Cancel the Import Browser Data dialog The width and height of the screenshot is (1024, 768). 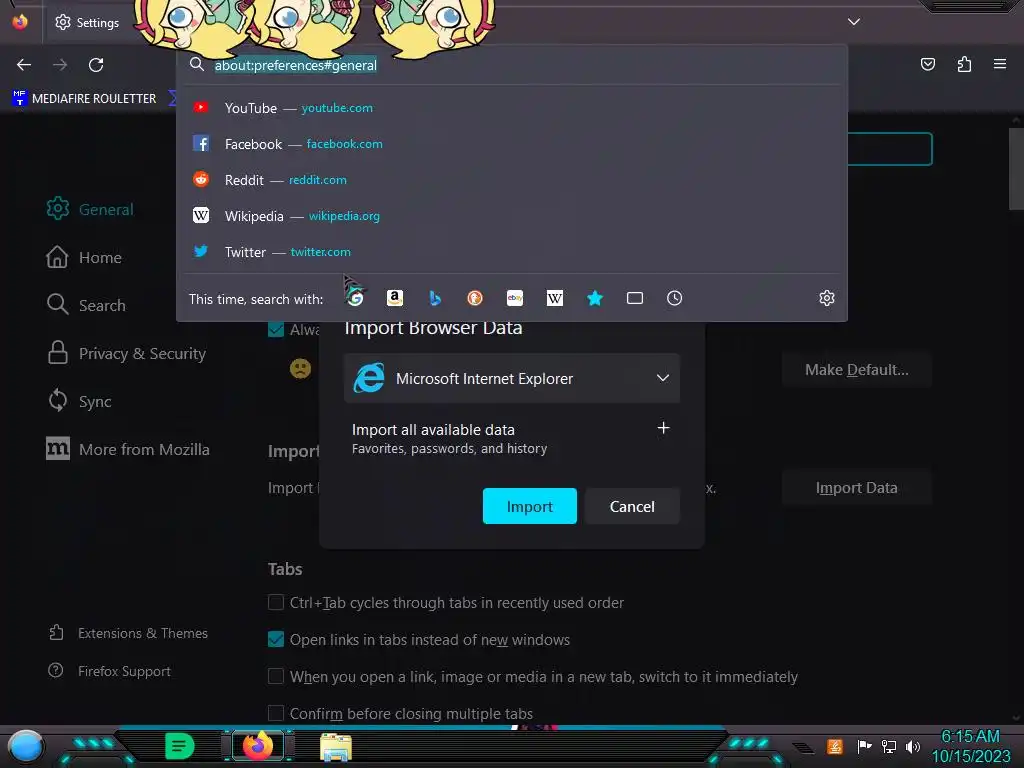632,506
